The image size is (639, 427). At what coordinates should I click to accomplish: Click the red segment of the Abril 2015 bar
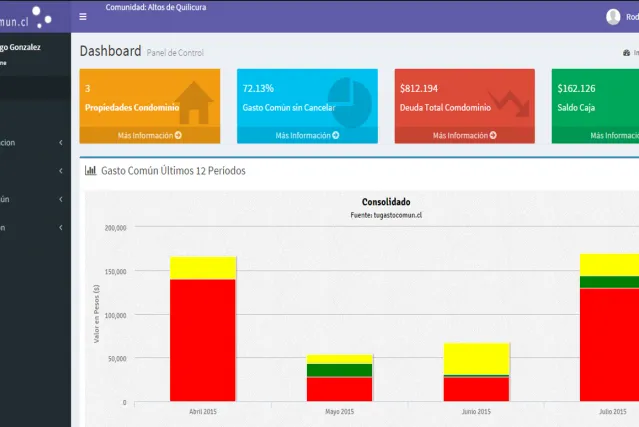click(x=203, y=340)
